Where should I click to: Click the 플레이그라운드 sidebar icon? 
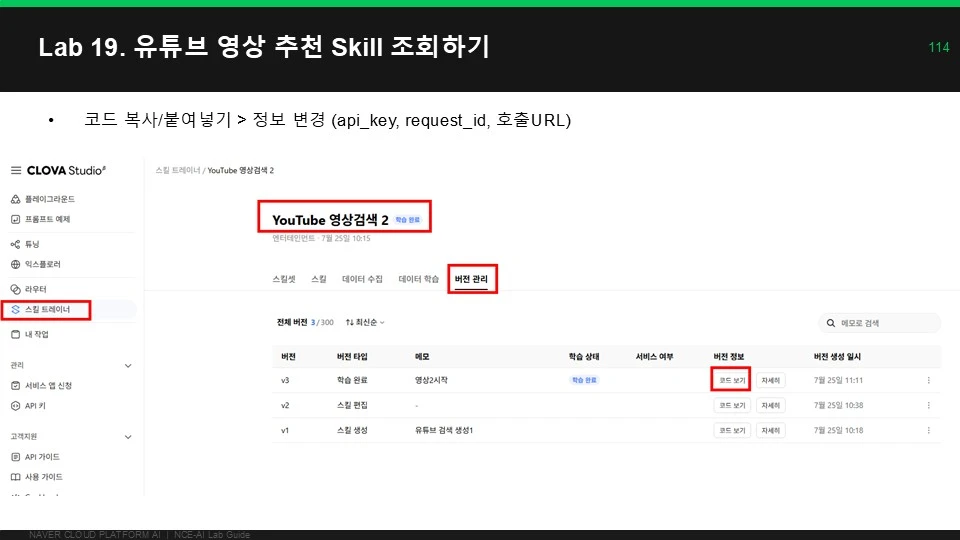(16, 199)
